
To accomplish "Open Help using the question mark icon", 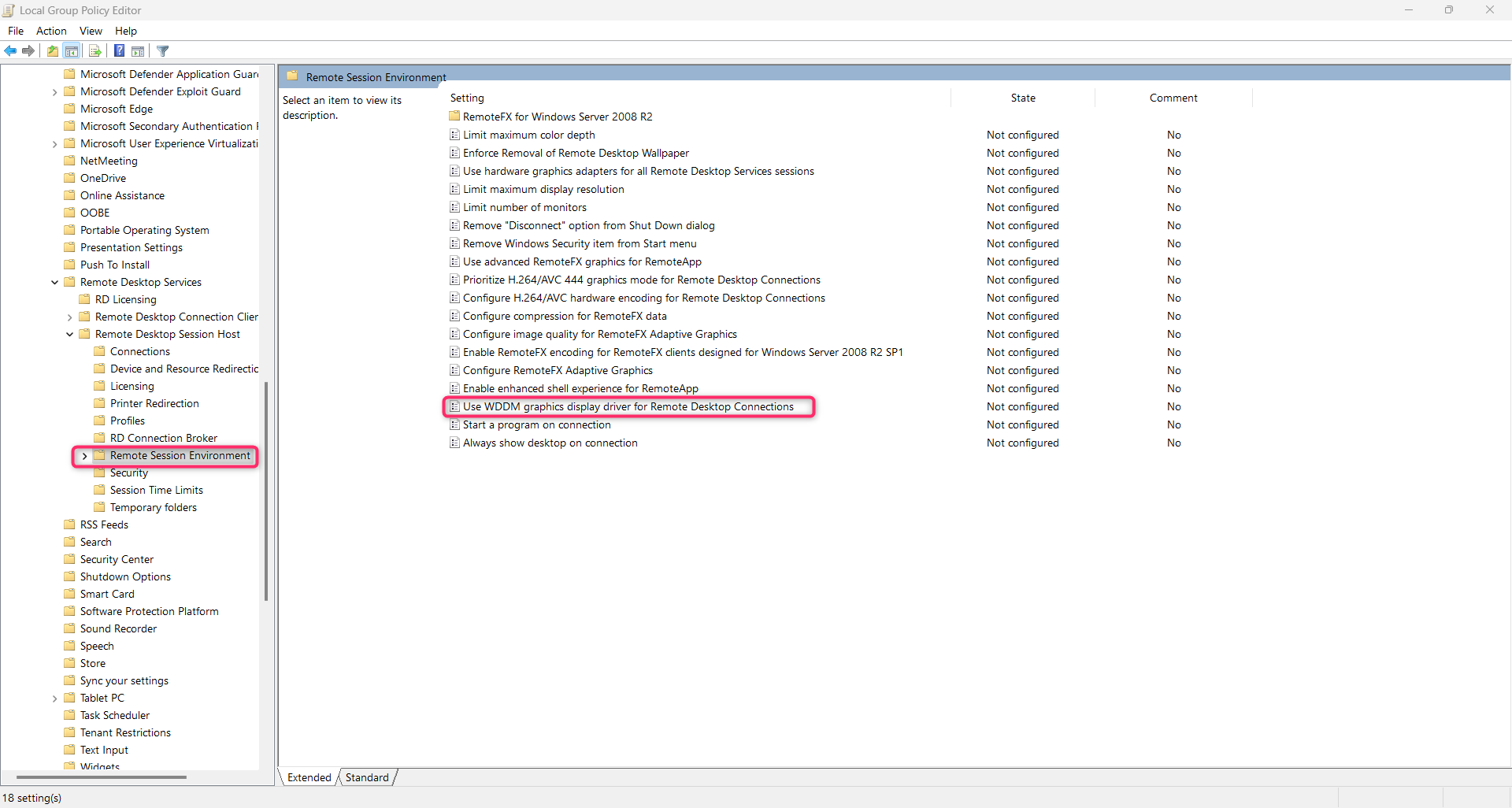I will (x=119, y=50).
